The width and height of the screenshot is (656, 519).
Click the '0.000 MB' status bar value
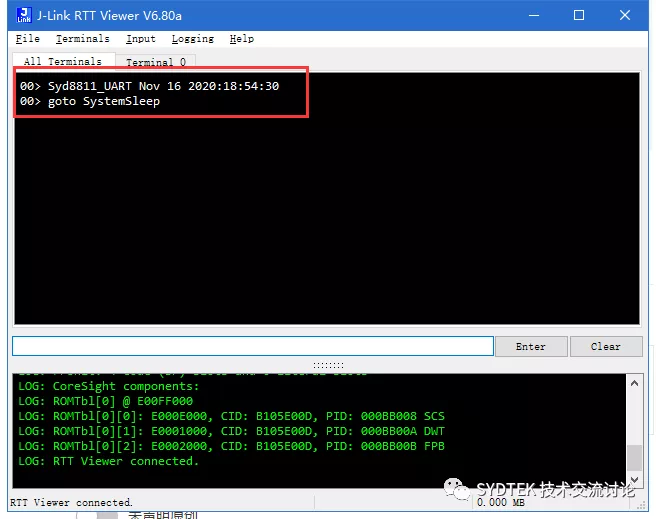coord(501,502)
